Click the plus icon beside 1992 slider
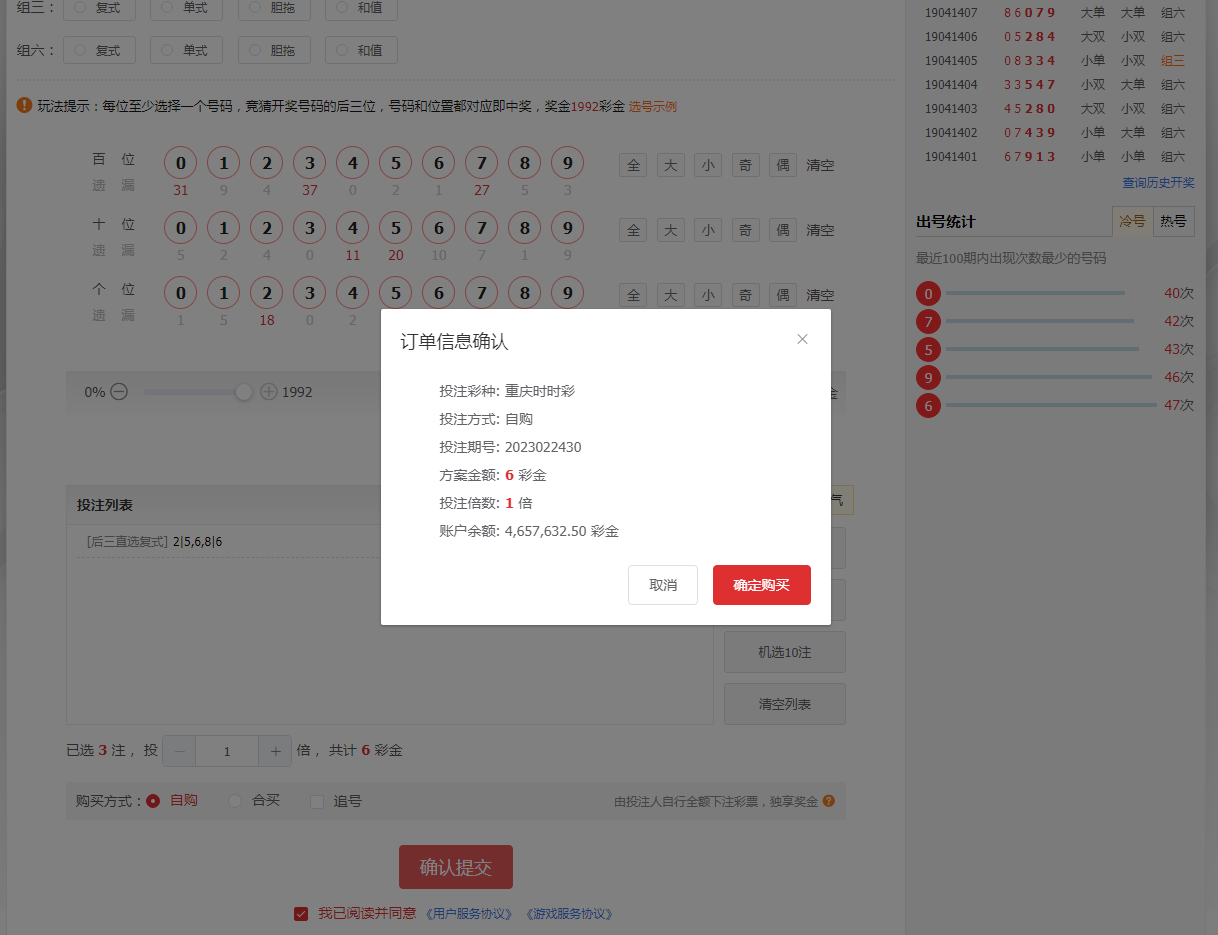 268,392
